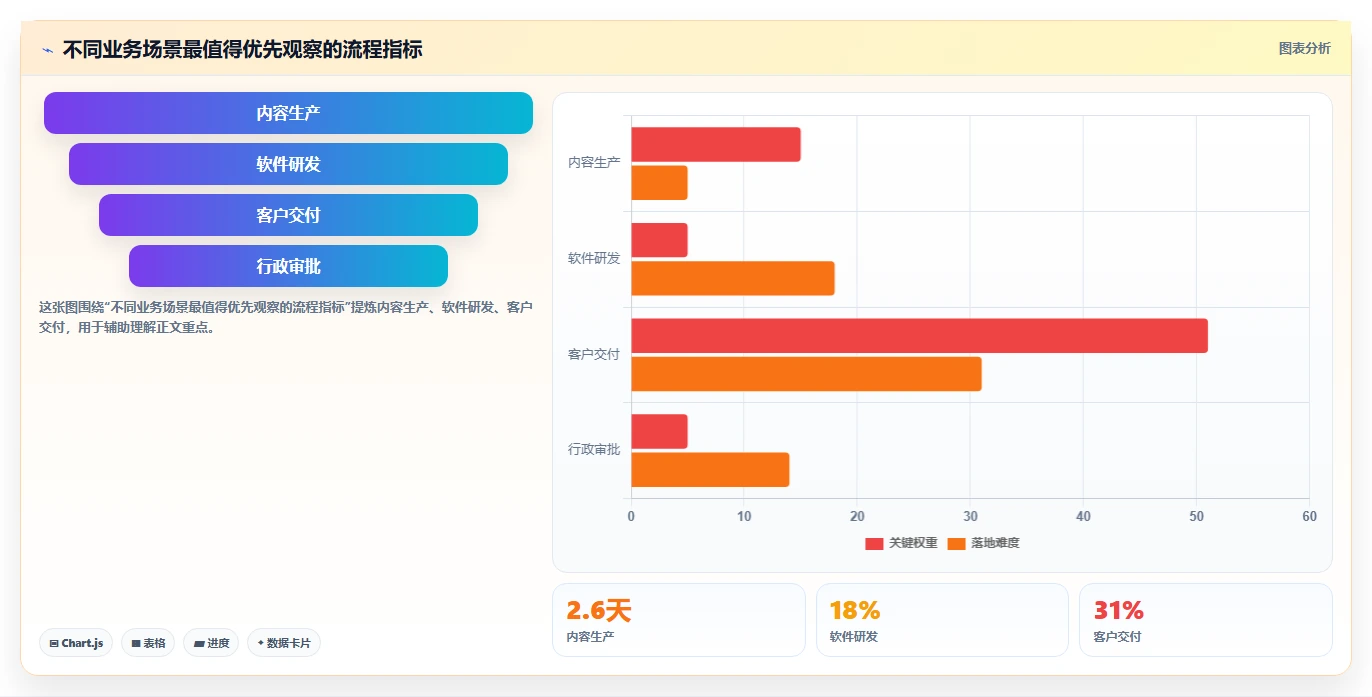Click the chart y-axis label 内容生产

pos(594,162)
